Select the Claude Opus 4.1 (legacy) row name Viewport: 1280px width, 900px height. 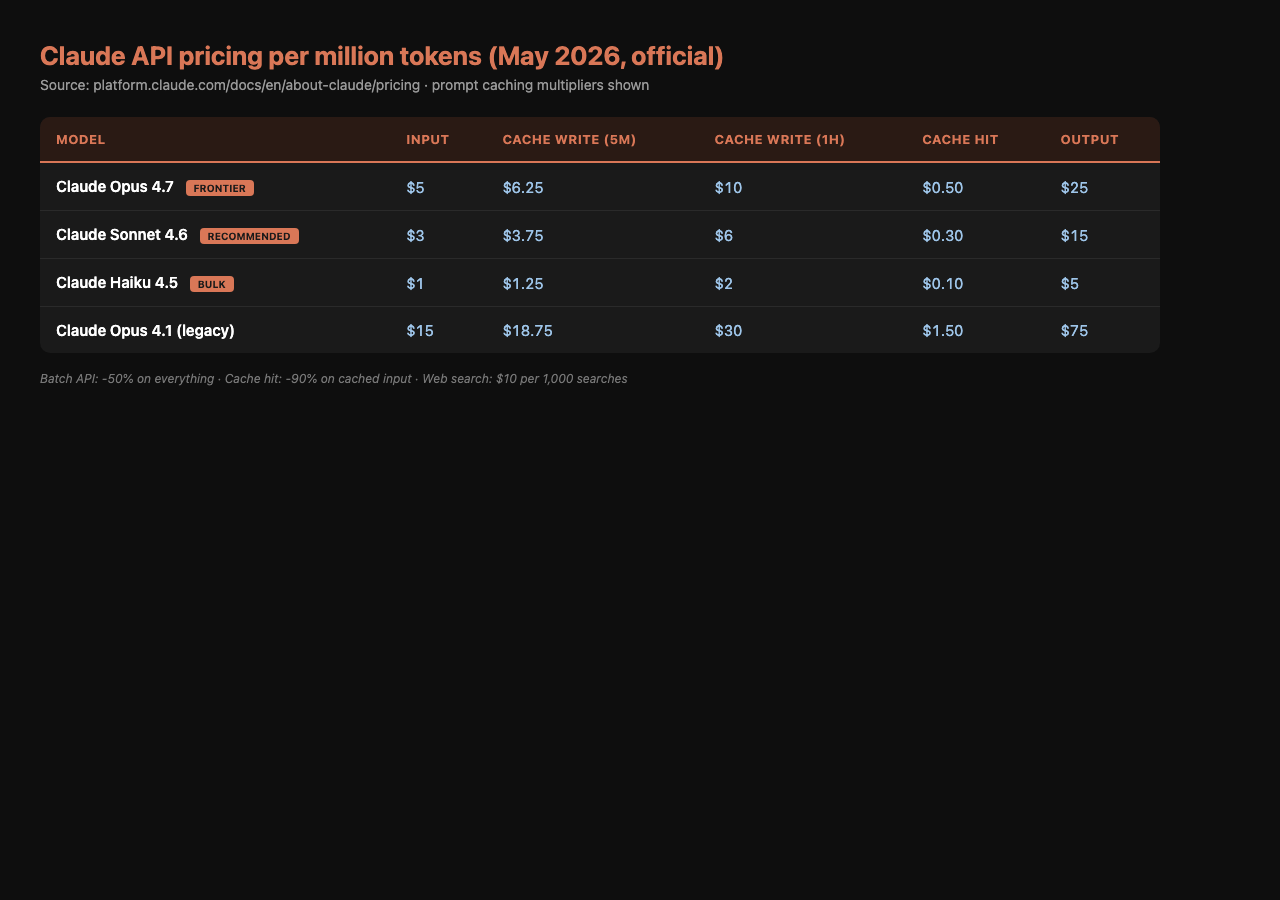(x=145, y=330)
